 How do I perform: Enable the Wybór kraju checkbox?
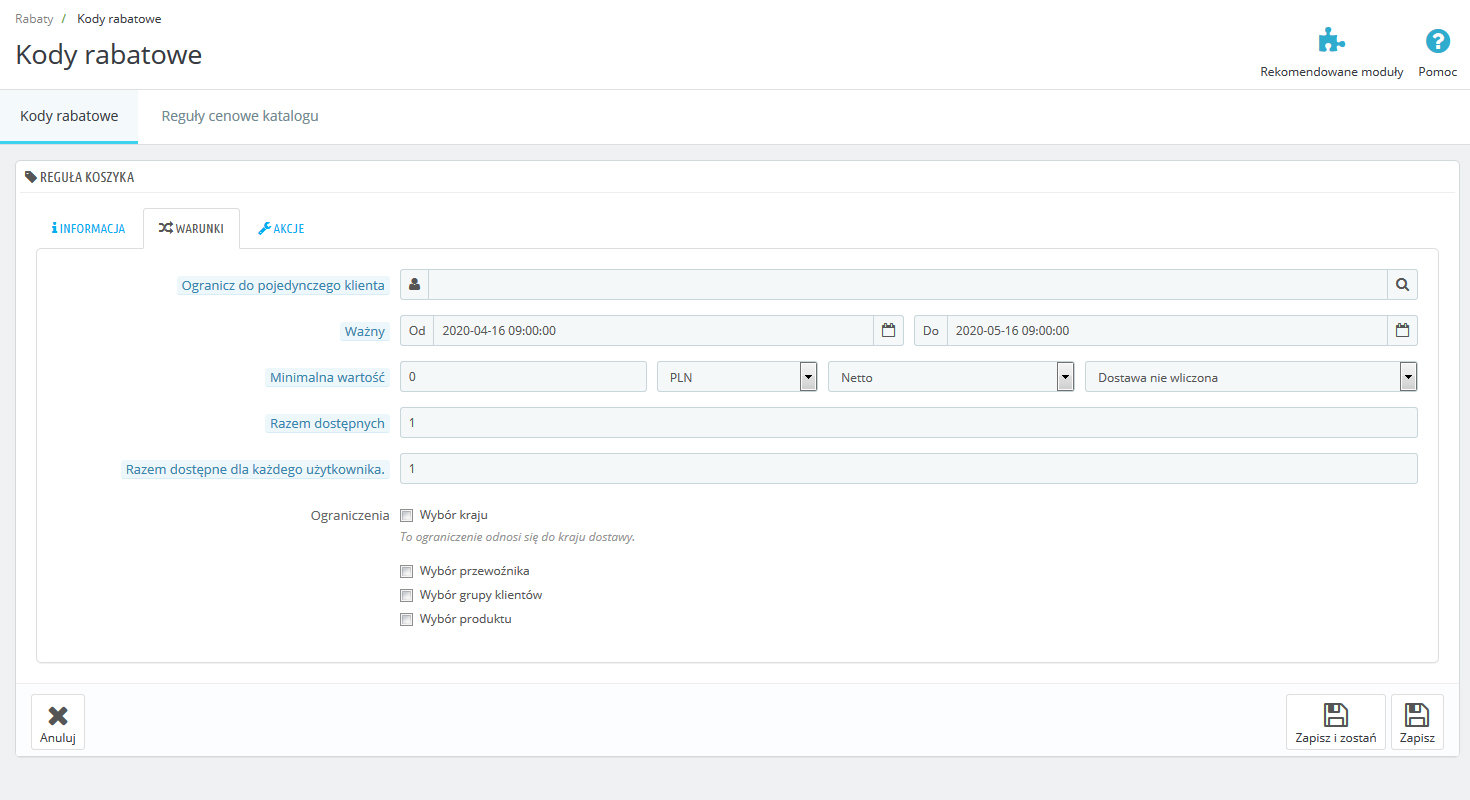coord(406,516)
